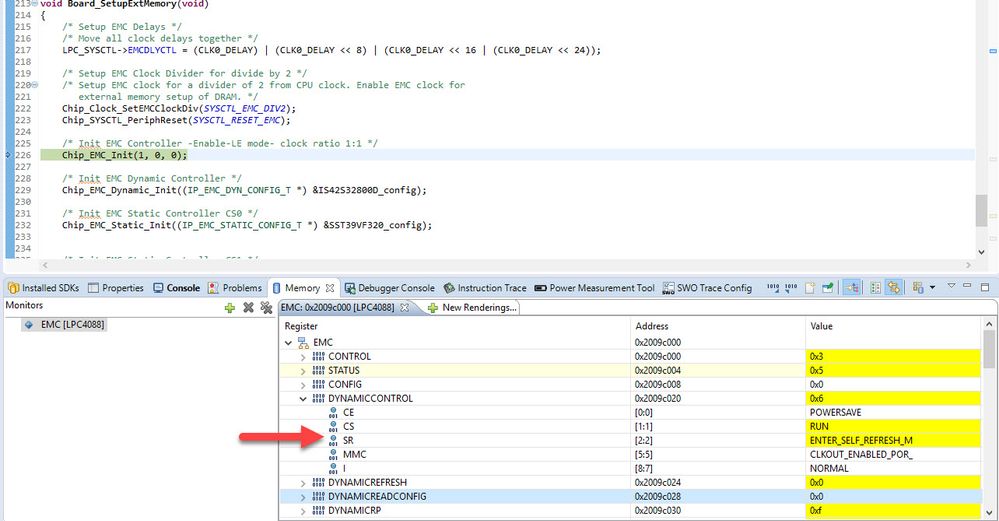Close the EMC: 0x2009c000 rendering tab
The width and height of the screenshot is (999, 521).
404,308
